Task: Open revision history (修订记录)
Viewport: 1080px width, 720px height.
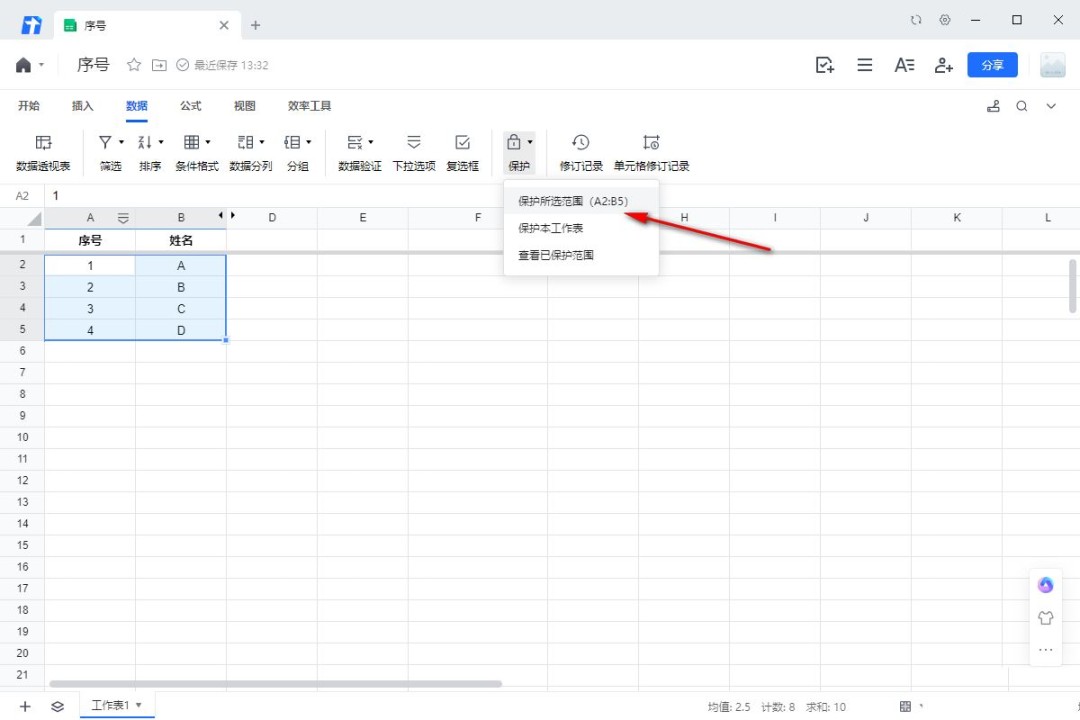Action: pos(581,152)
